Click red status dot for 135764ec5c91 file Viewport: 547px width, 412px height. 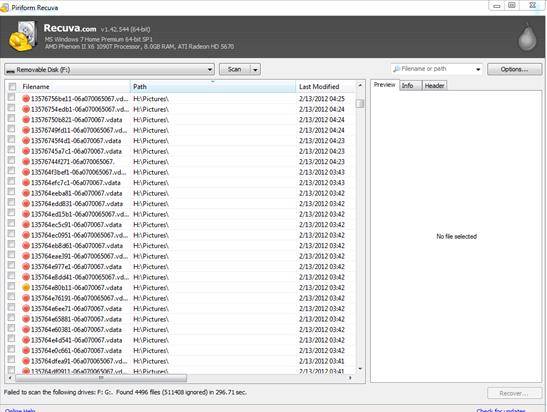tap(26, 225)
